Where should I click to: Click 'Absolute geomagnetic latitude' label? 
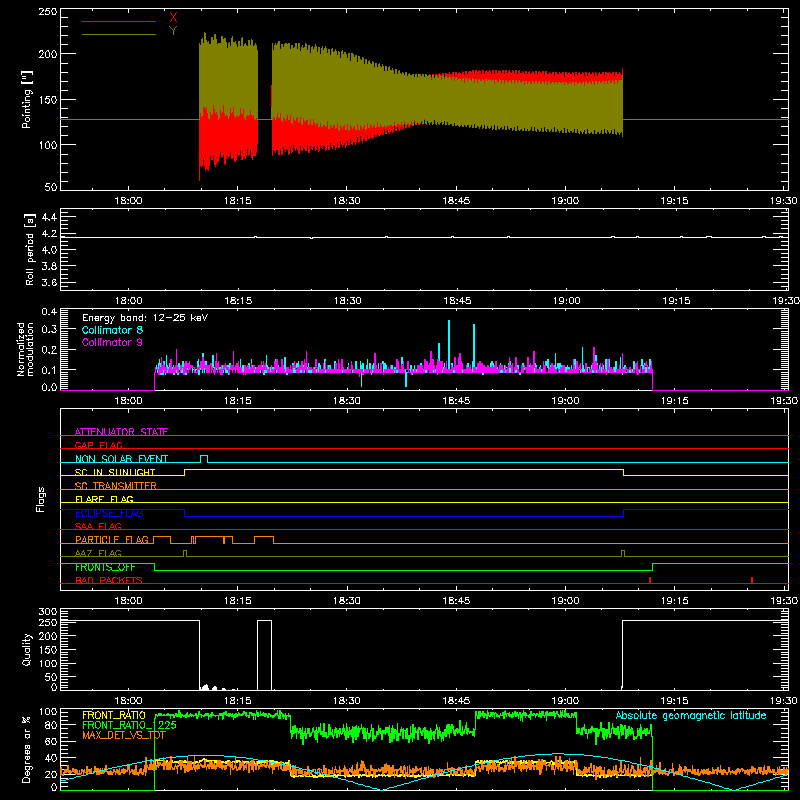coord(691,715)
